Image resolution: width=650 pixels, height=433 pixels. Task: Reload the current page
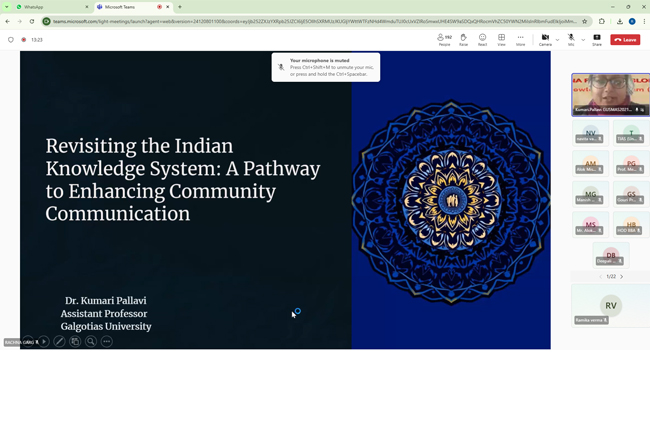(x=32, y=22)
